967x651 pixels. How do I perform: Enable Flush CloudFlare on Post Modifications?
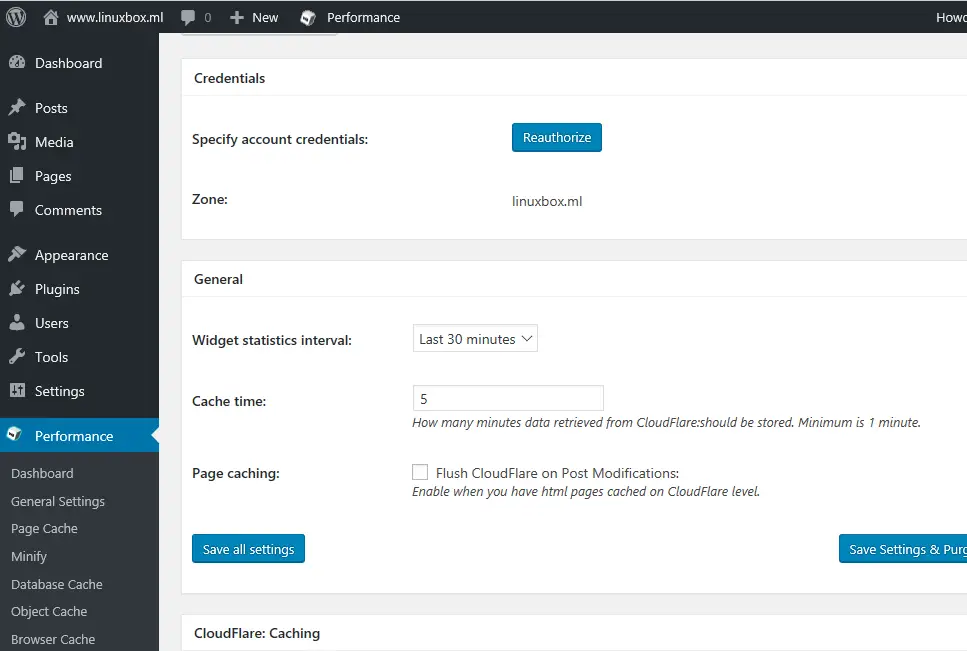(420, 471)
